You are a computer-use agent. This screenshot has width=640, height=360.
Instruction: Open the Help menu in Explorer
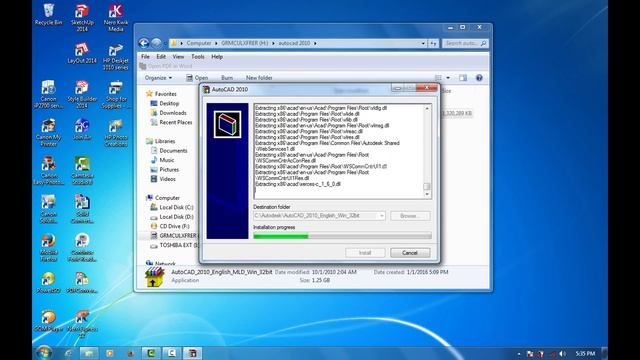pyautogui.click(x=217, y=57)
